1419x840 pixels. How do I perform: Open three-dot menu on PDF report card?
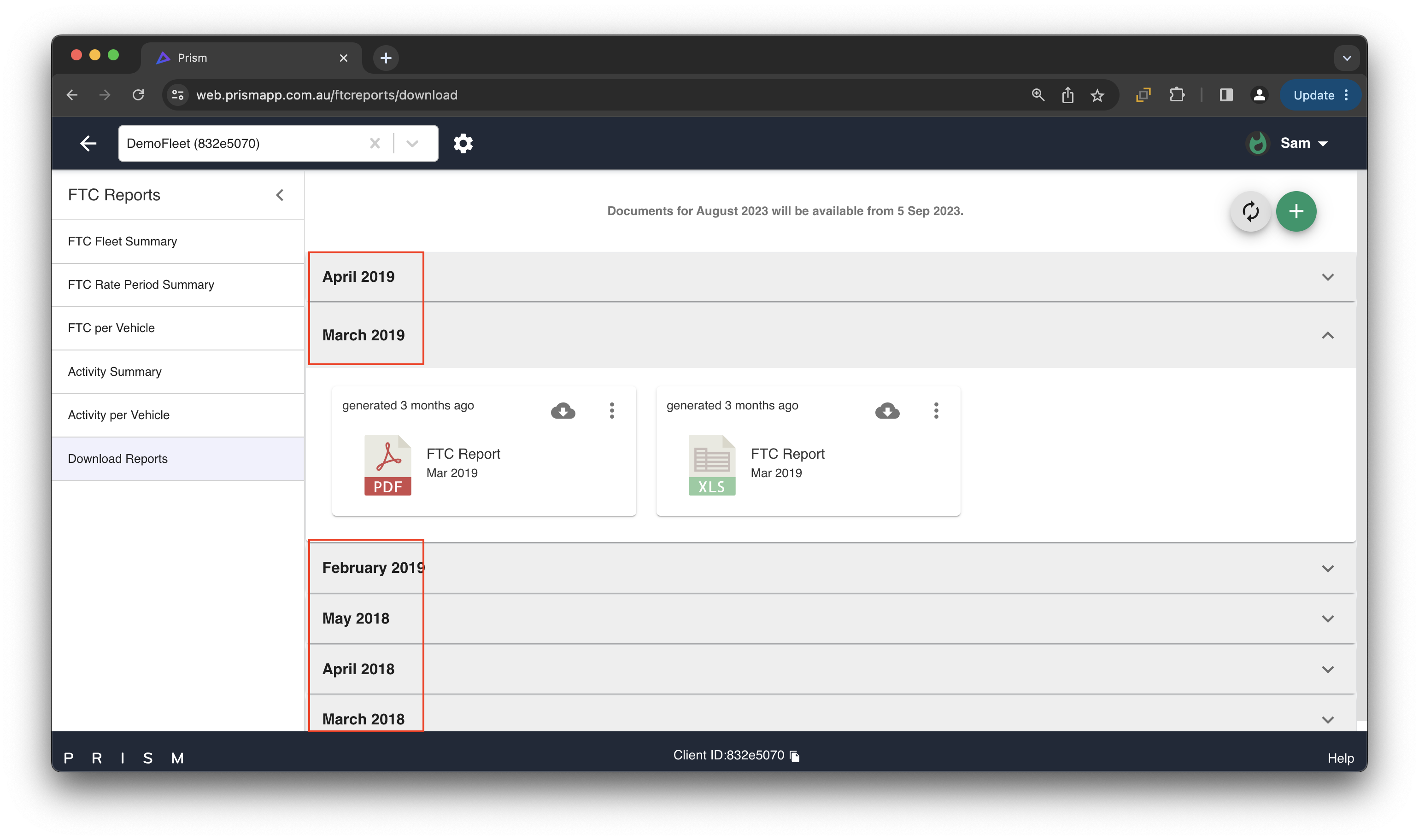[x=611, y=410]
